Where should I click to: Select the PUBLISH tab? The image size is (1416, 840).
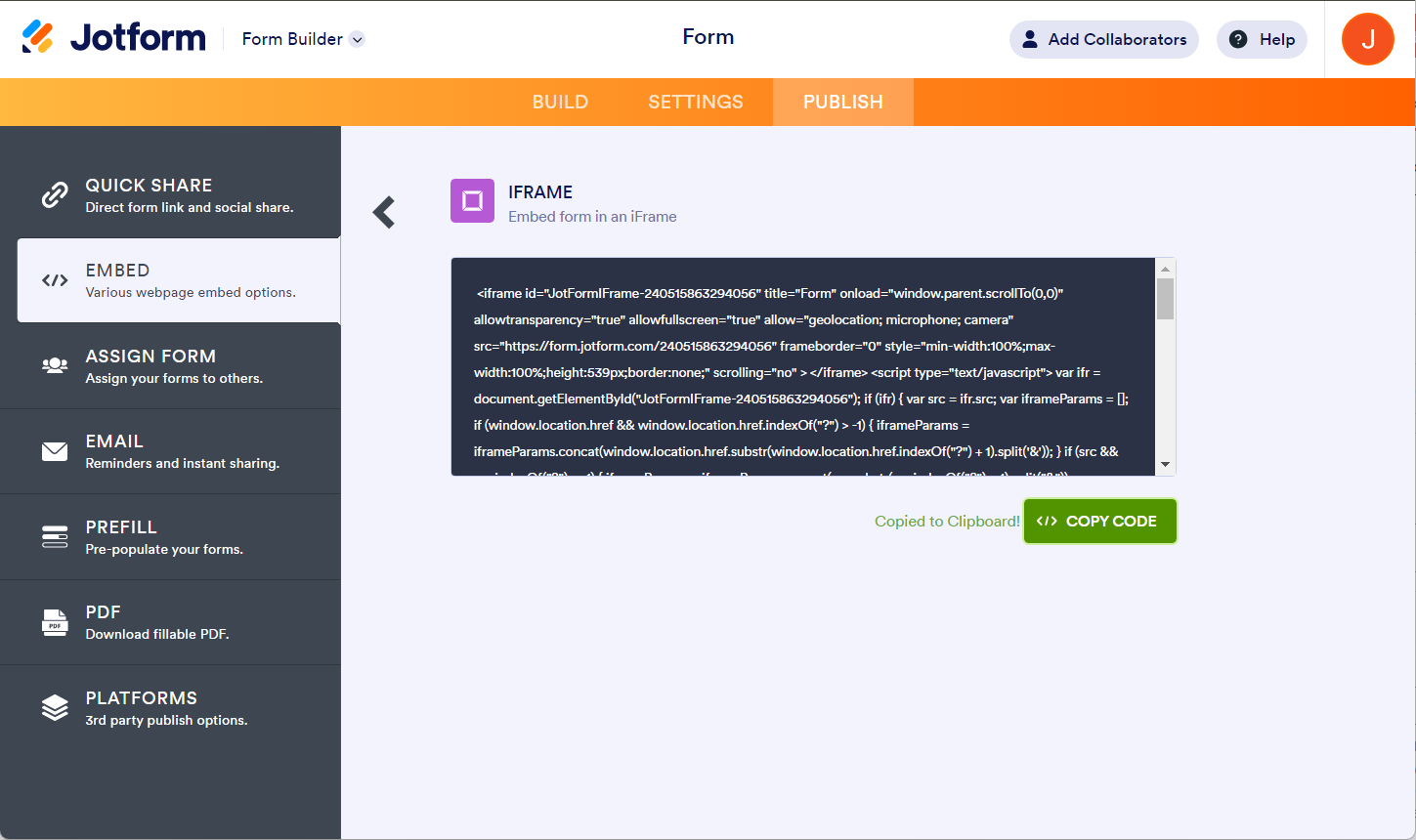(842, 102)
